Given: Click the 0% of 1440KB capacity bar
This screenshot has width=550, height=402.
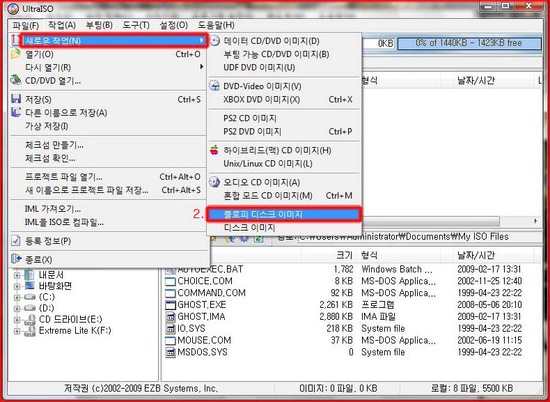Looking at the screenshot, I should click(x=469, y=43).
